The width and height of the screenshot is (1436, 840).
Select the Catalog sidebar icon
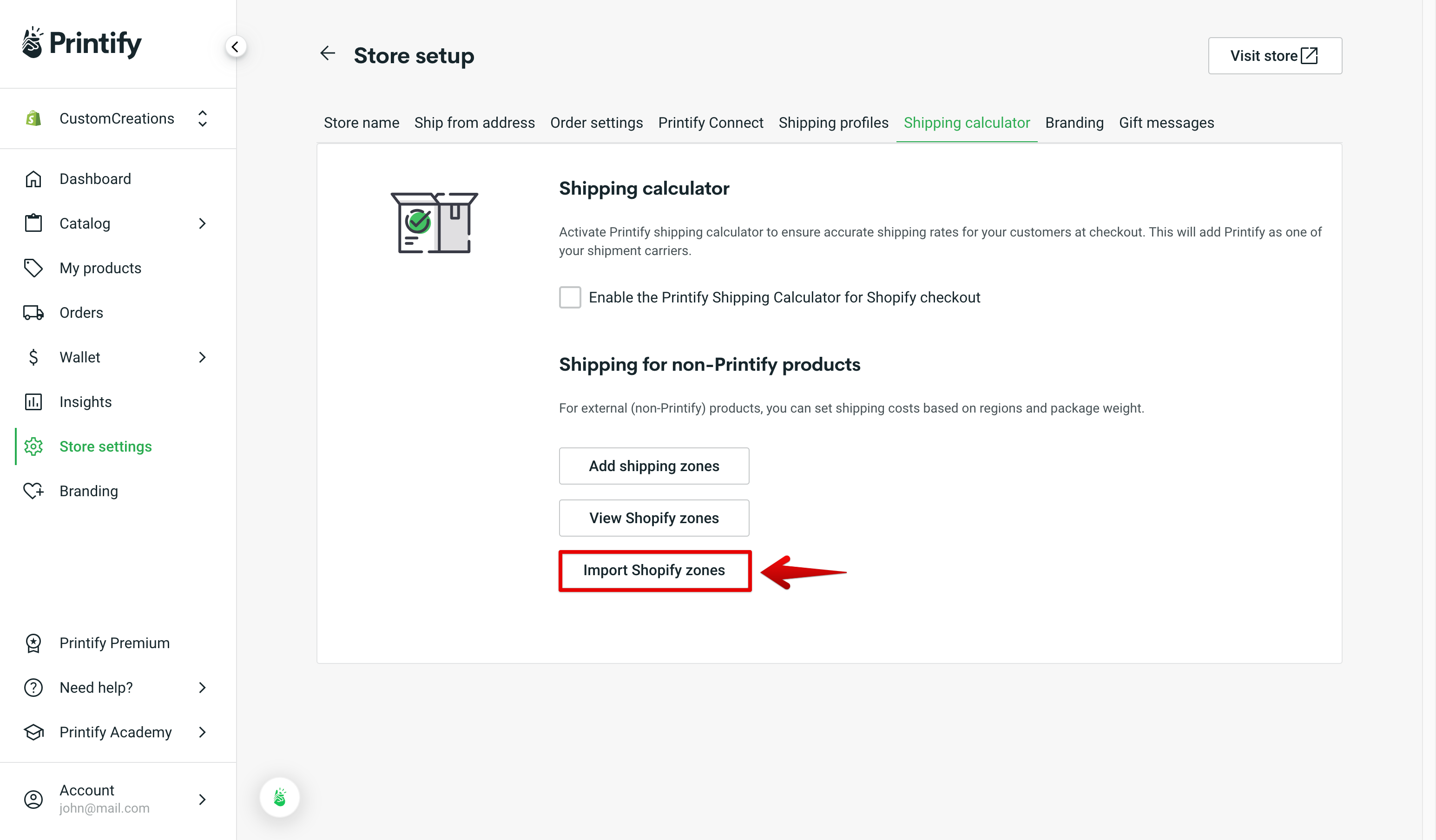(33, 223)
